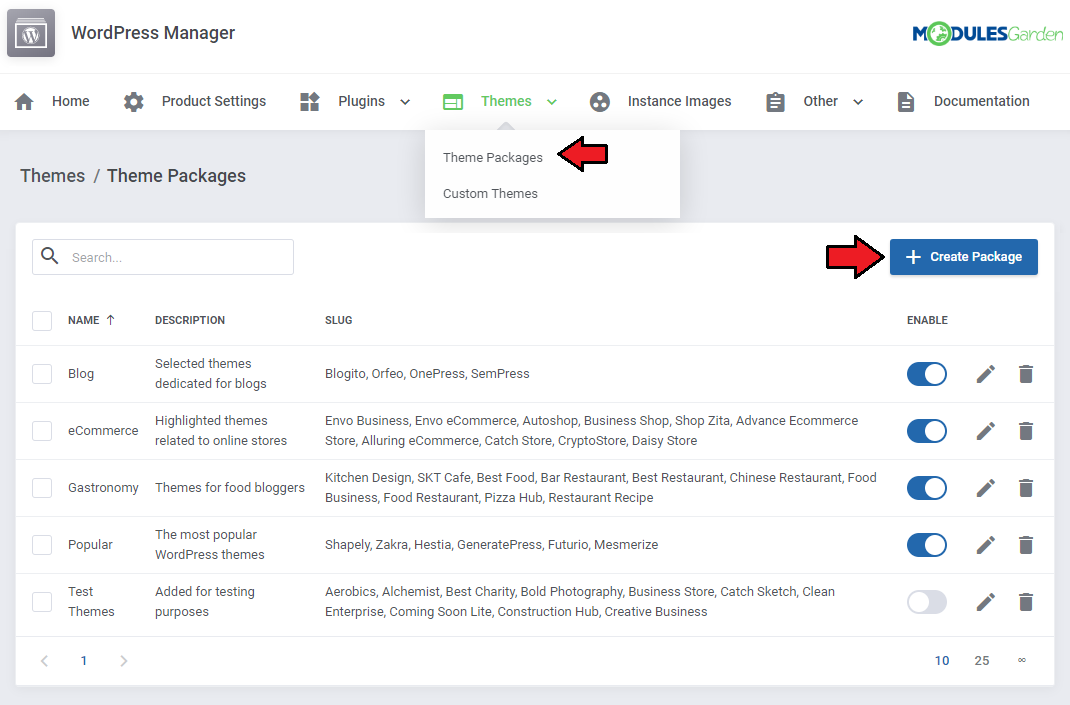The height and width of the screenshot is (705, 1070).
Task: Edit the Blog package with pencil icon
Action: [985, 374]
